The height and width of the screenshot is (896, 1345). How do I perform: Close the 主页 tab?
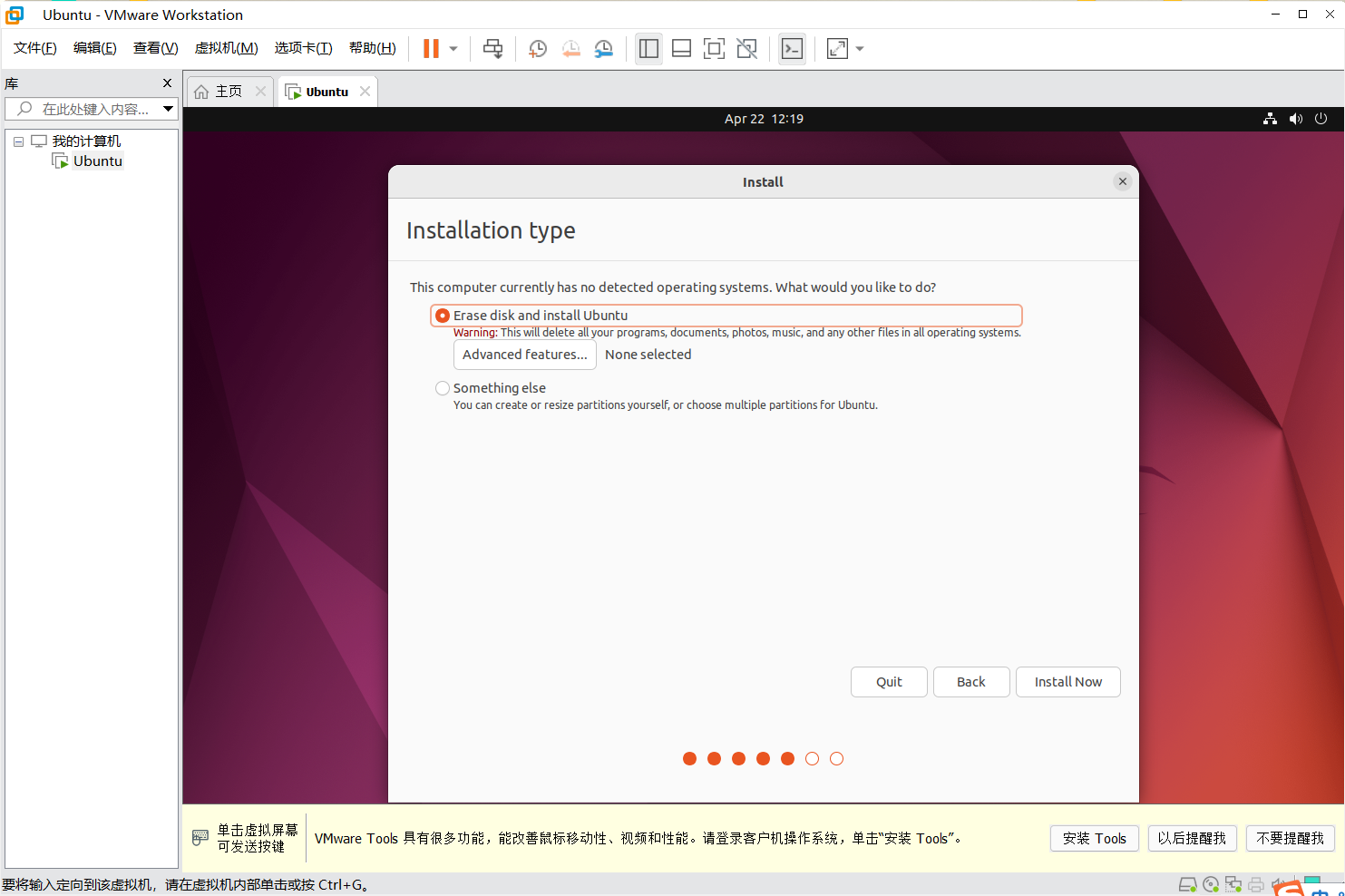pyautogui.click(x=260, y=91)
